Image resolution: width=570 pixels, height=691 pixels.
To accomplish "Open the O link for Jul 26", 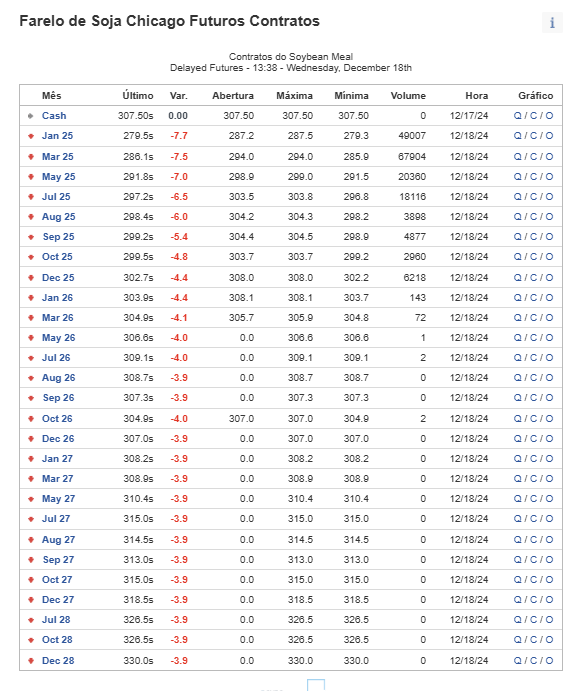I will 549,358.
